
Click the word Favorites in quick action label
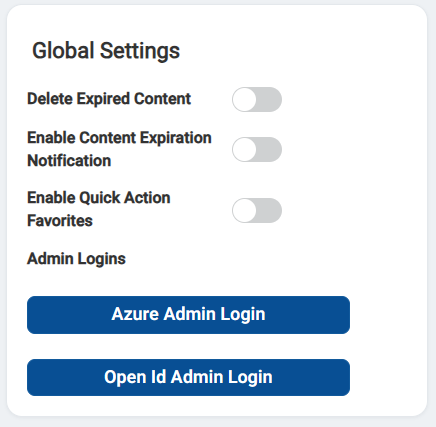[60, 221]
